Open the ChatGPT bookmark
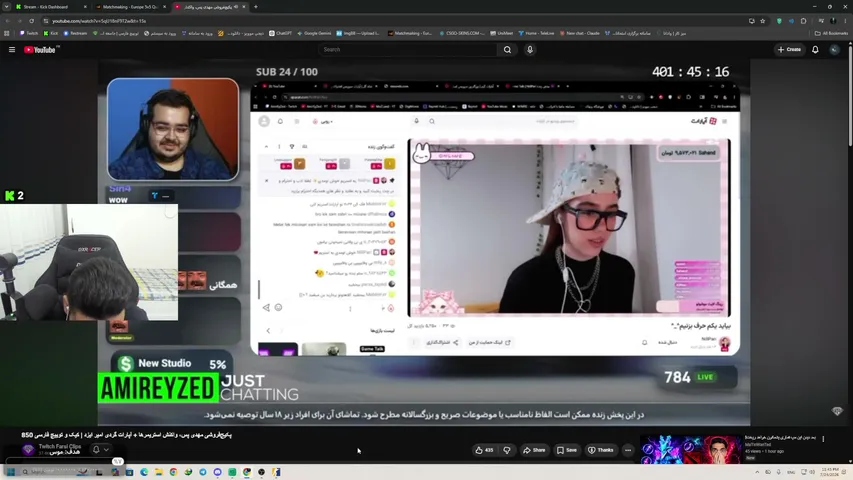 281,33
